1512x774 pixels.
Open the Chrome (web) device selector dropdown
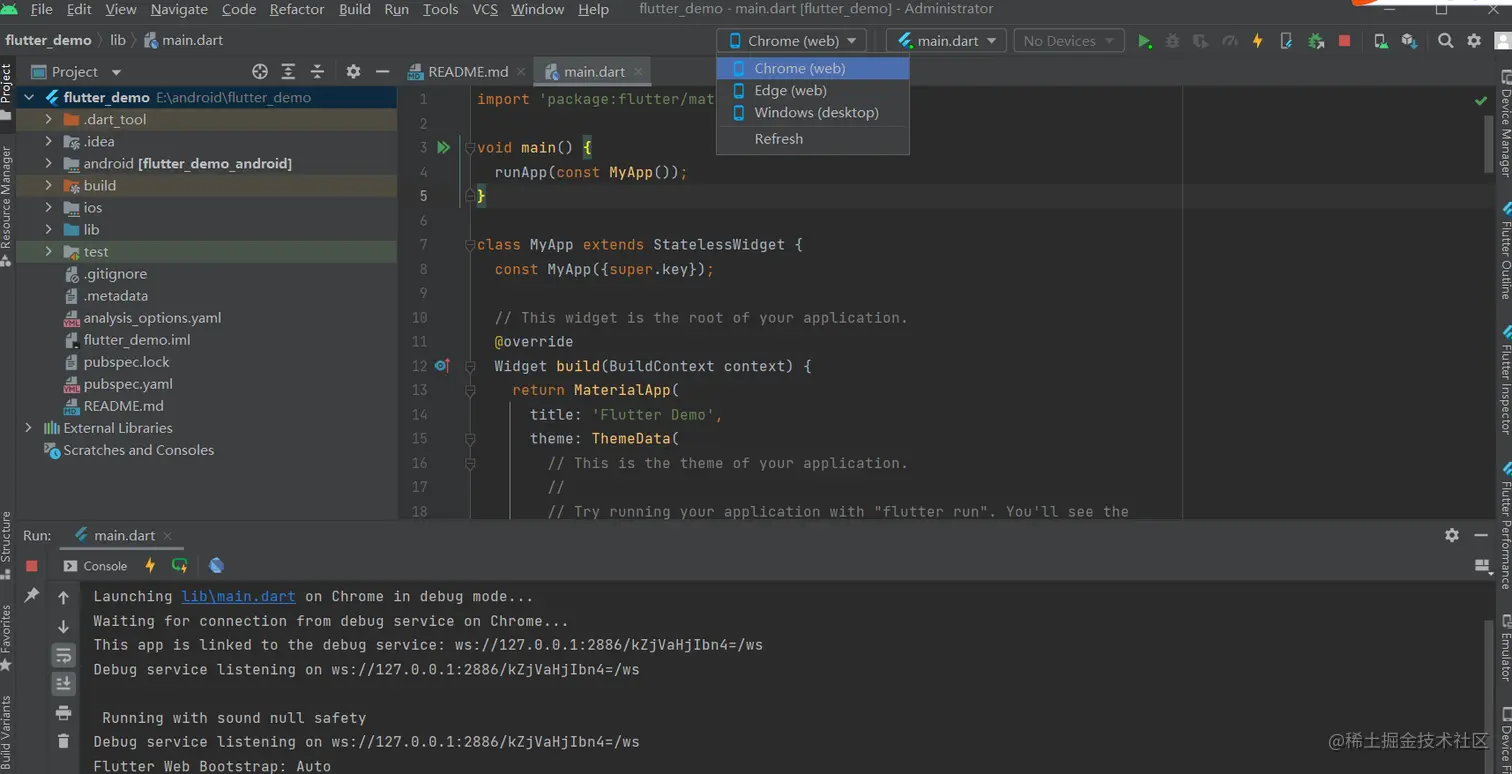[792, 41]
